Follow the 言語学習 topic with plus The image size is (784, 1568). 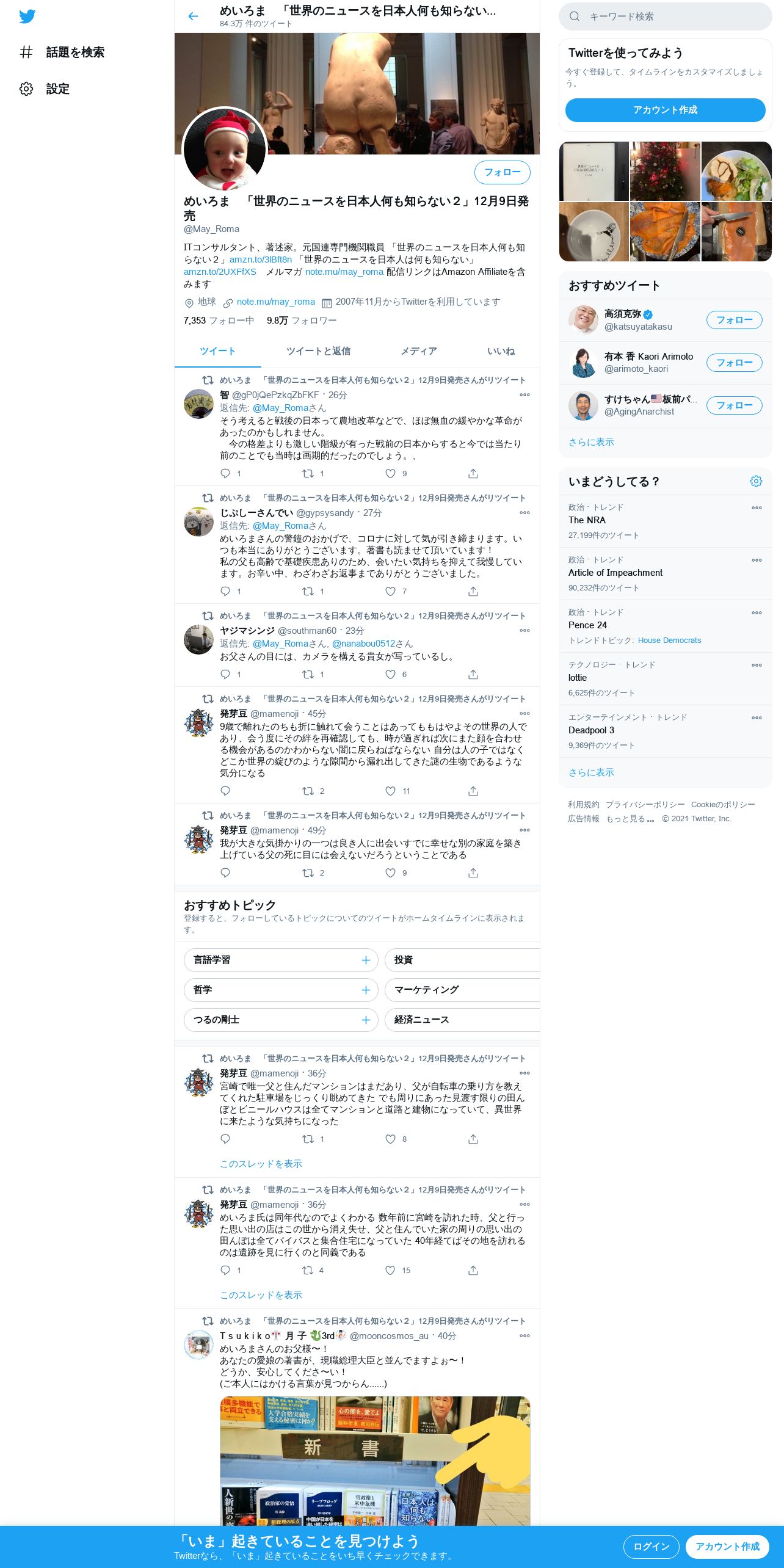tap(366, 960)
